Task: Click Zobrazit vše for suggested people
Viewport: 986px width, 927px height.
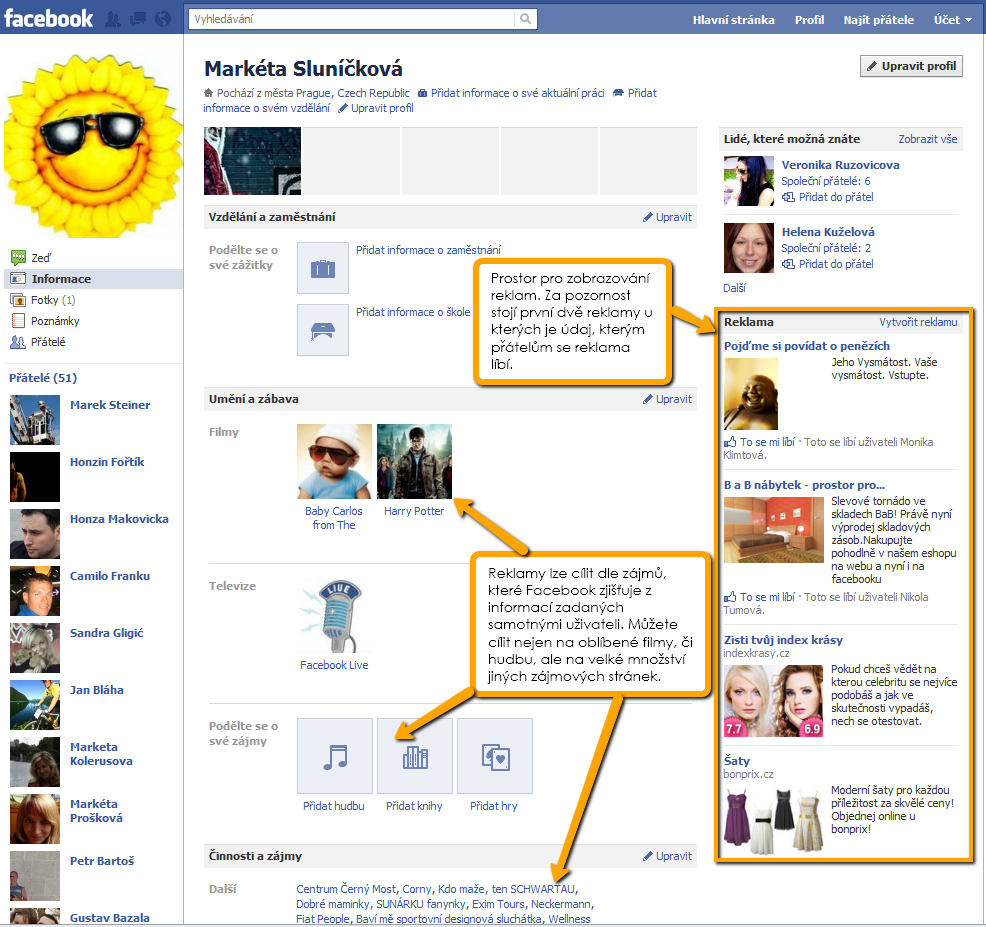Action: coord(928,139)
